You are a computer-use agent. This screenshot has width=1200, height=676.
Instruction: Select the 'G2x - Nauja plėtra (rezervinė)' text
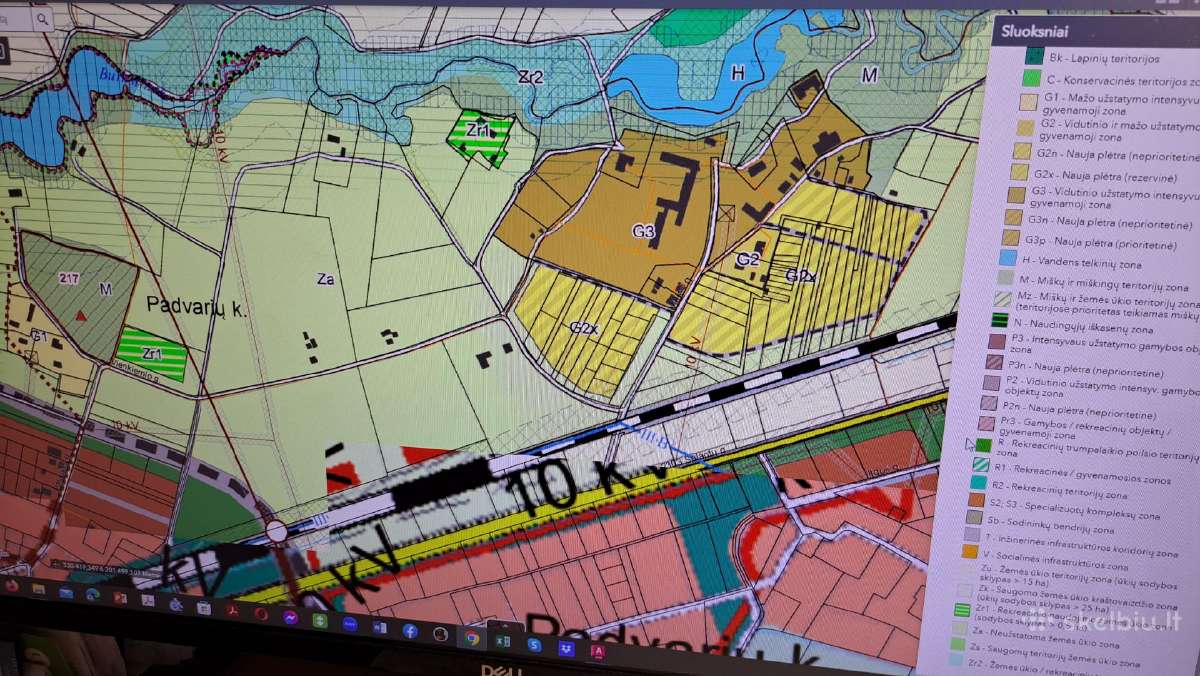pyautogui.click(x=1105, y=175)
